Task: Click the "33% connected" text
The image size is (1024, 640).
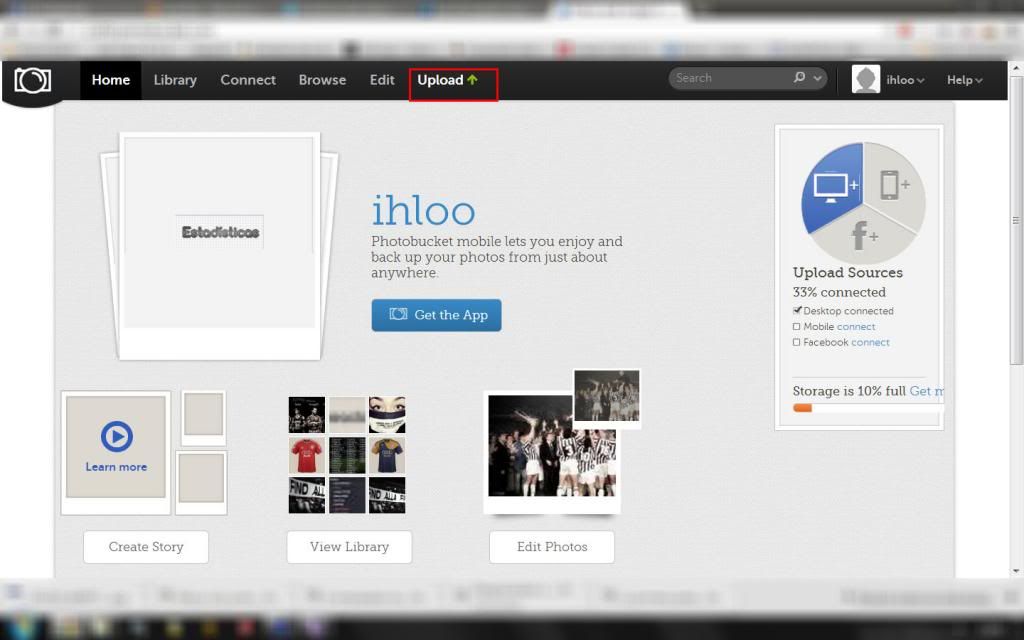Action: point(839,292)
